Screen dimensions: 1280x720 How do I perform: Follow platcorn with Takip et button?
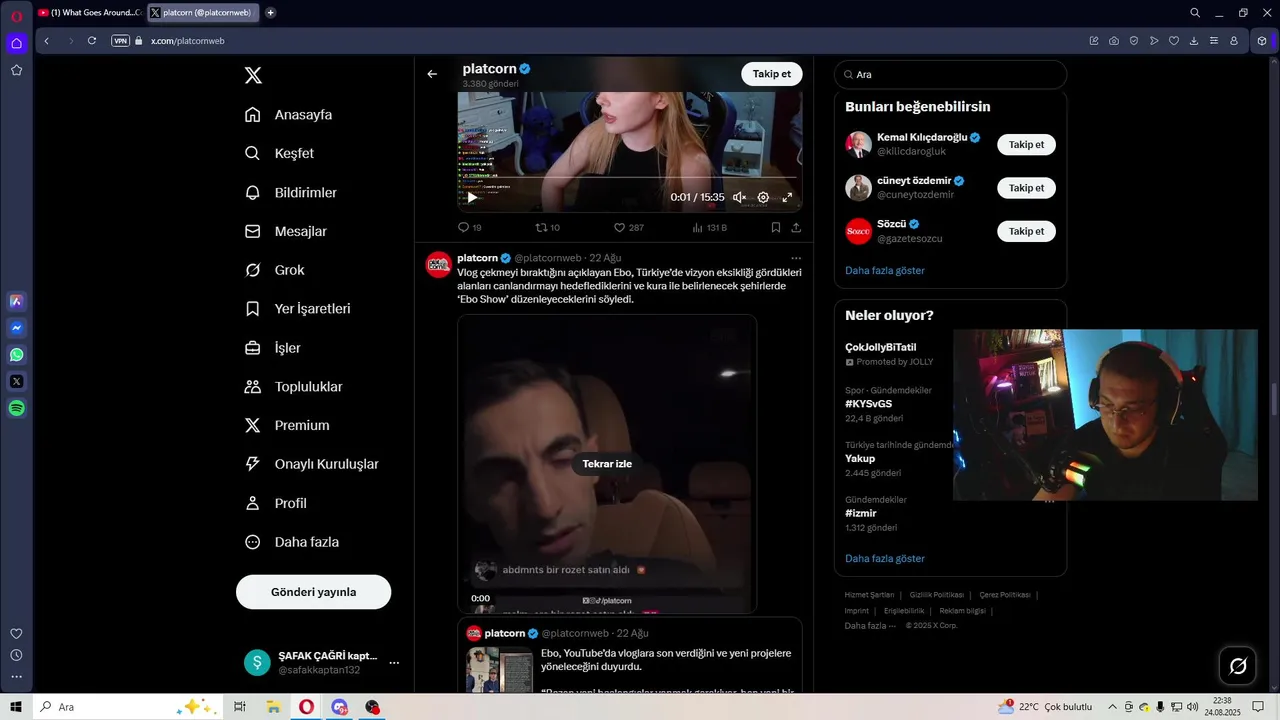pyautogui.click(x=771, y=74)
